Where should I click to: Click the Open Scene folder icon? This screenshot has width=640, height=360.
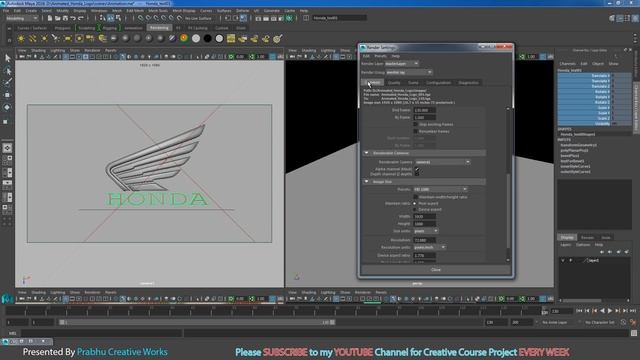[58, 18]
